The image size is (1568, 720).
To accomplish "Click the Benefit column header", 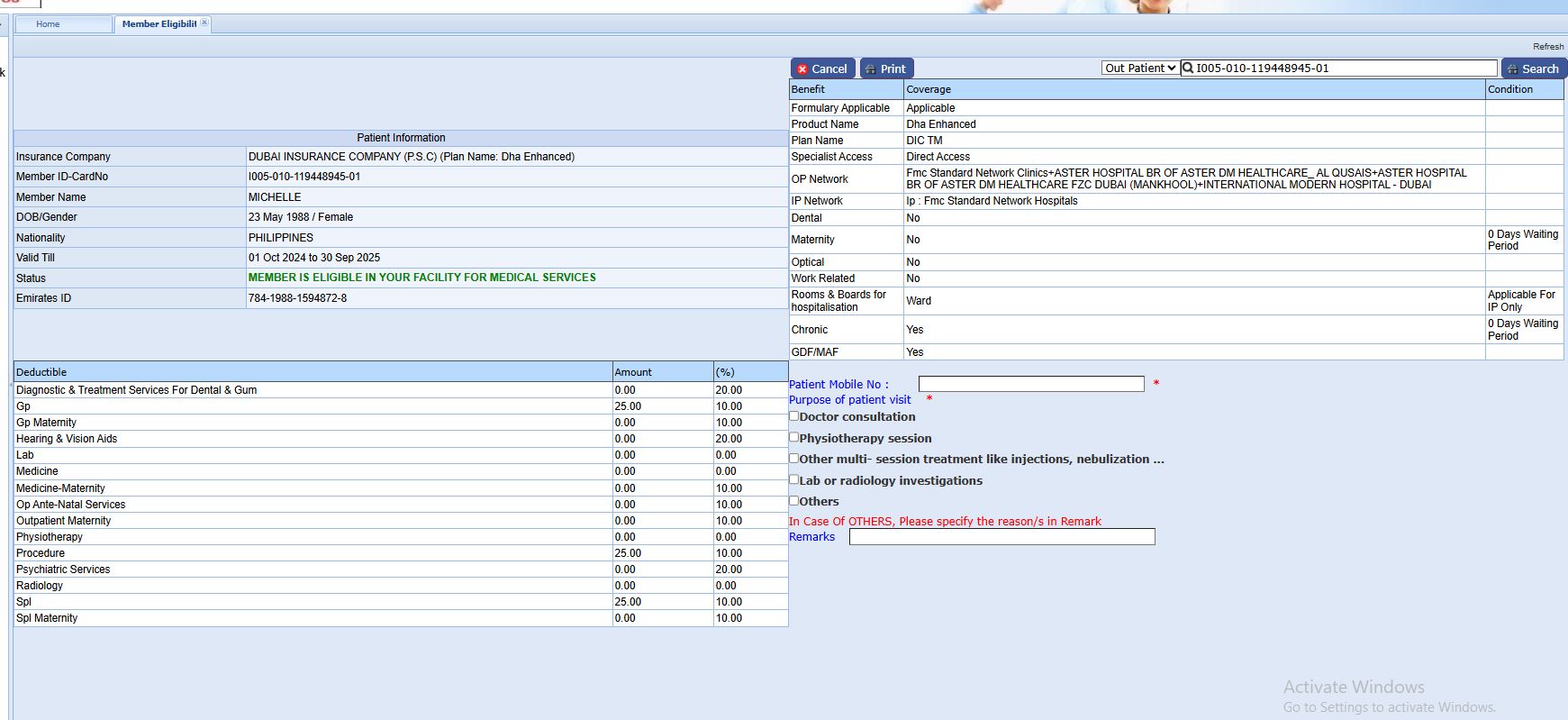I will (x=808, y=89).
